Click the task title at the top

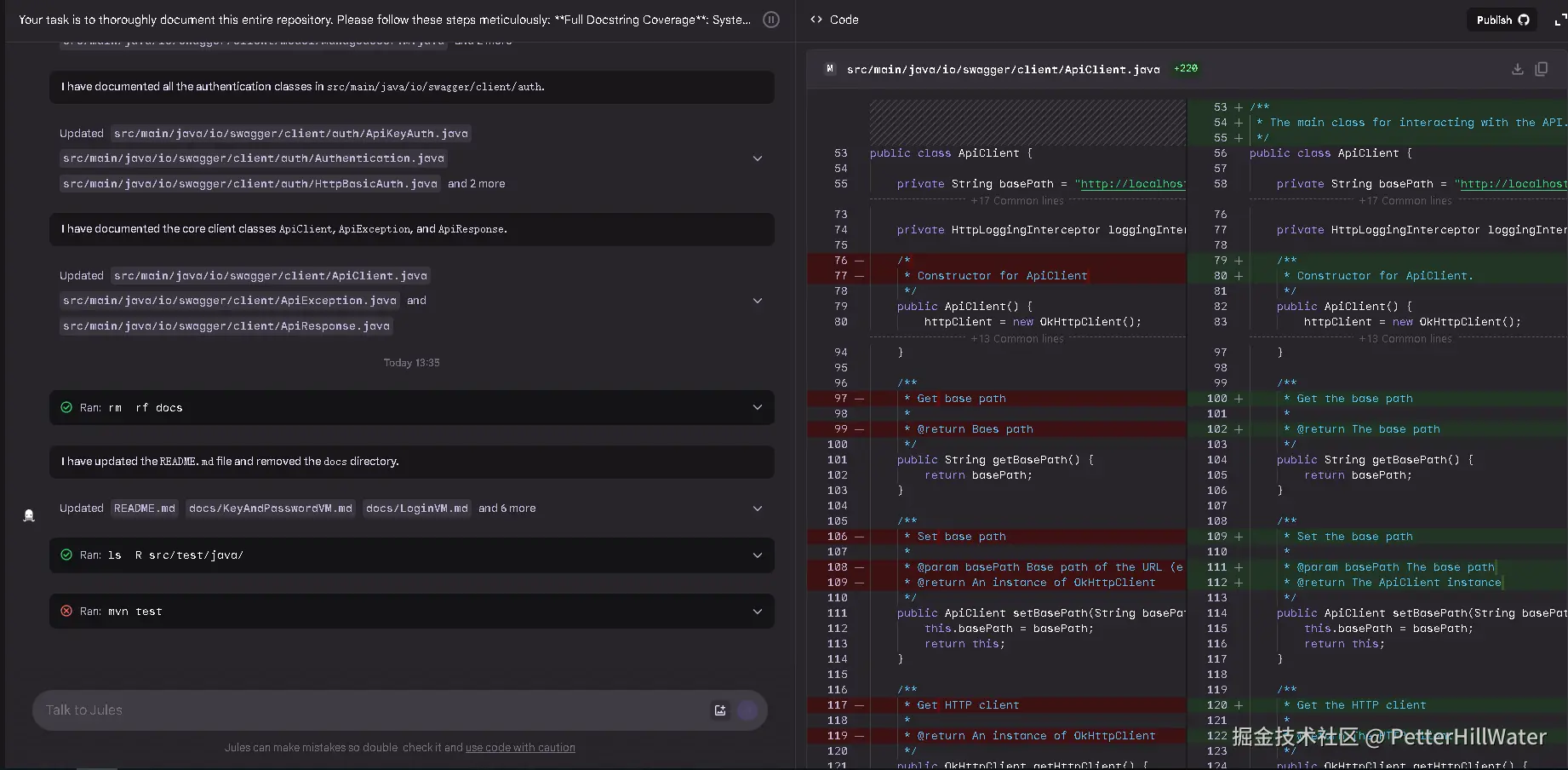coord(385,20)
